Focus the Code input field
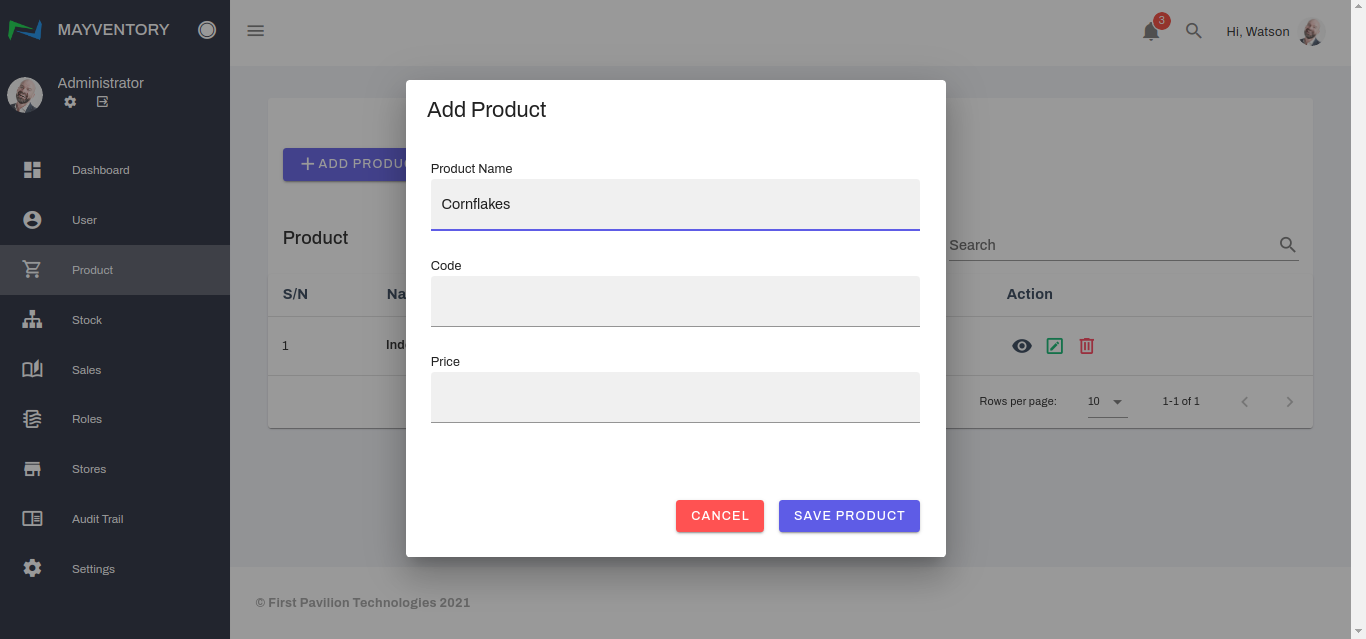1366x639 pixels. (x=675, y=301)
